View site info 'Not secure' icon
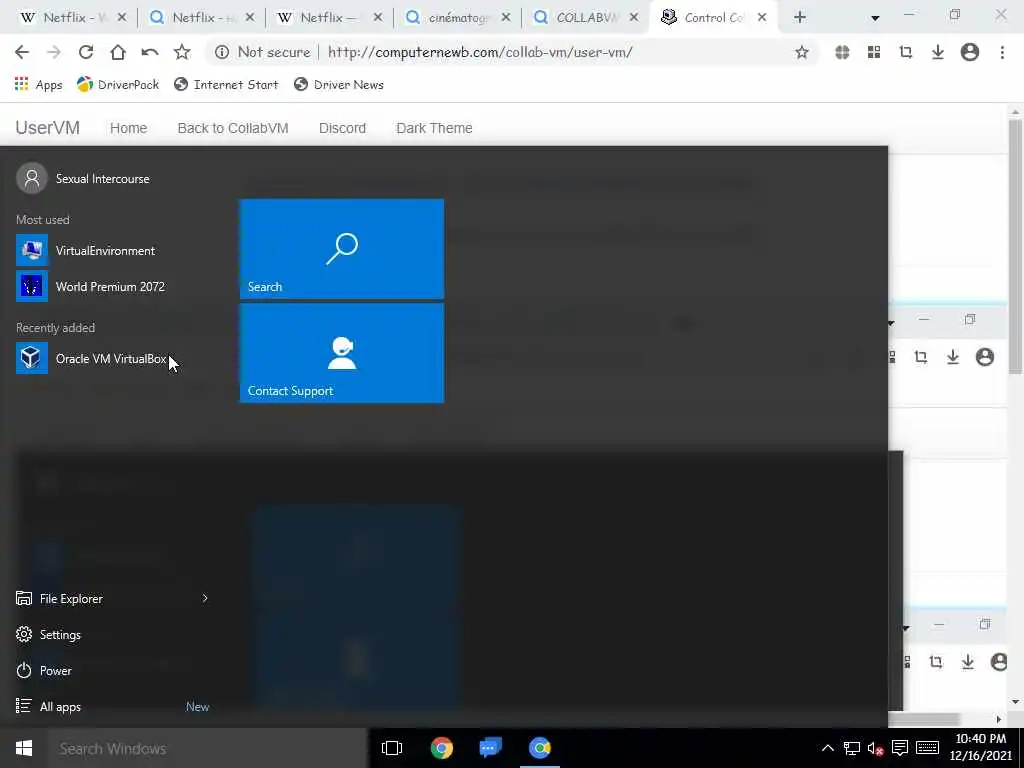 tap(222, 52)
